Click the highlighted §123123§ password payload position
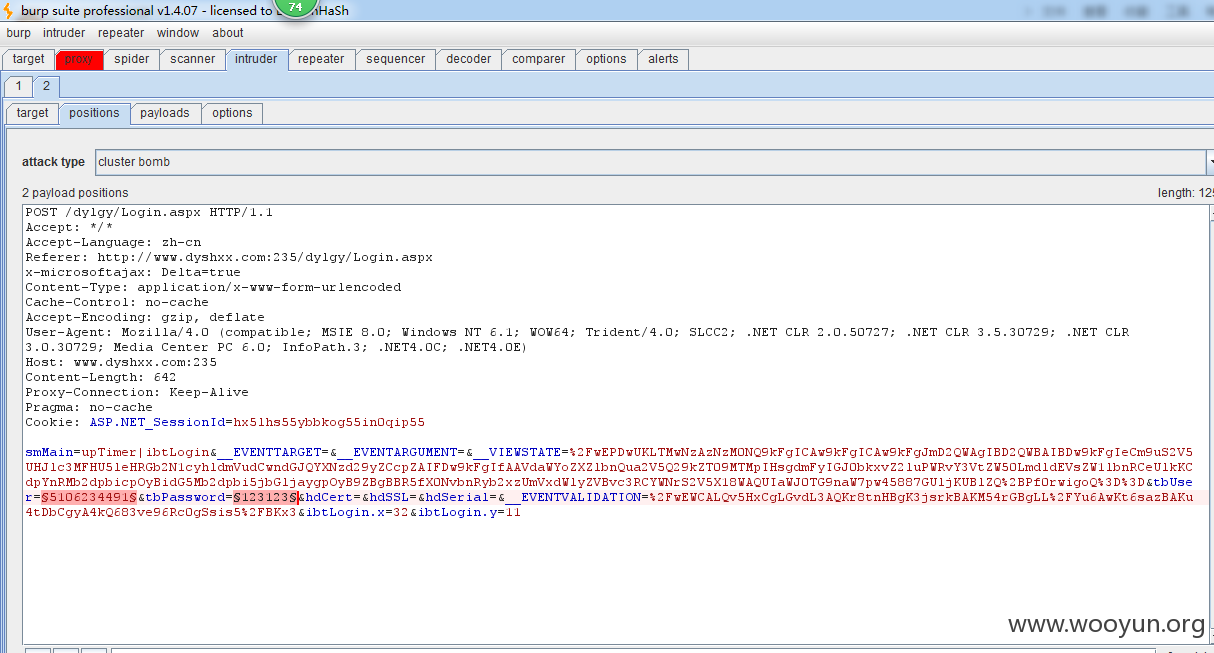 [x=265, y=497]
